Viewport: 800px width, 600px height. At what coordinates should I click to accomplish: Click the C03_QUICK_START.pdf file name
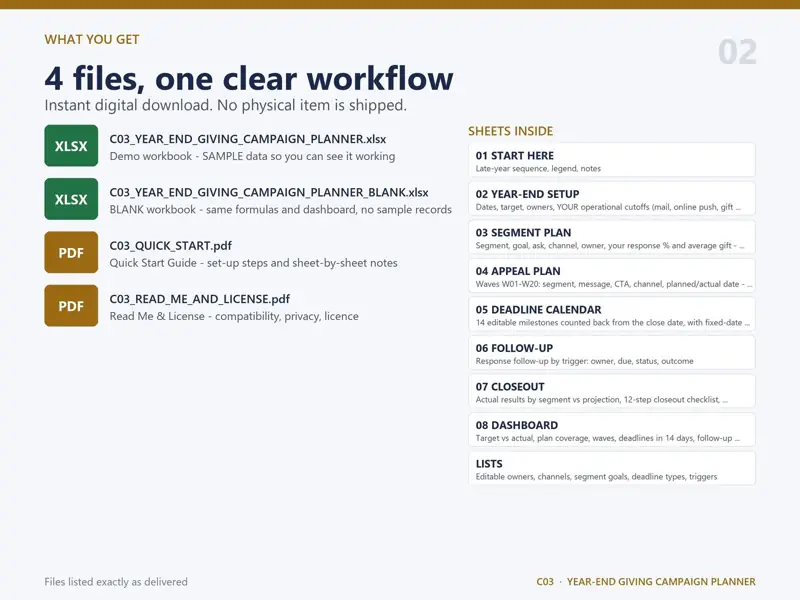[x=170, y=246]
